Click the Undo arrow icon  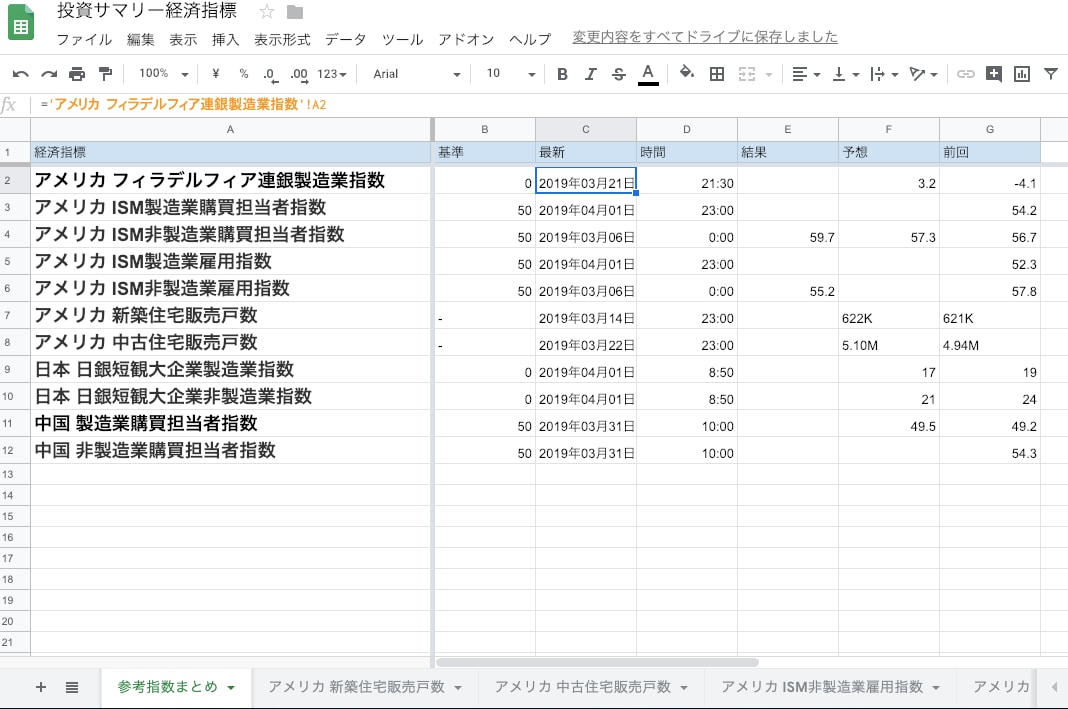pyautogui.click(x=20, y=74)
